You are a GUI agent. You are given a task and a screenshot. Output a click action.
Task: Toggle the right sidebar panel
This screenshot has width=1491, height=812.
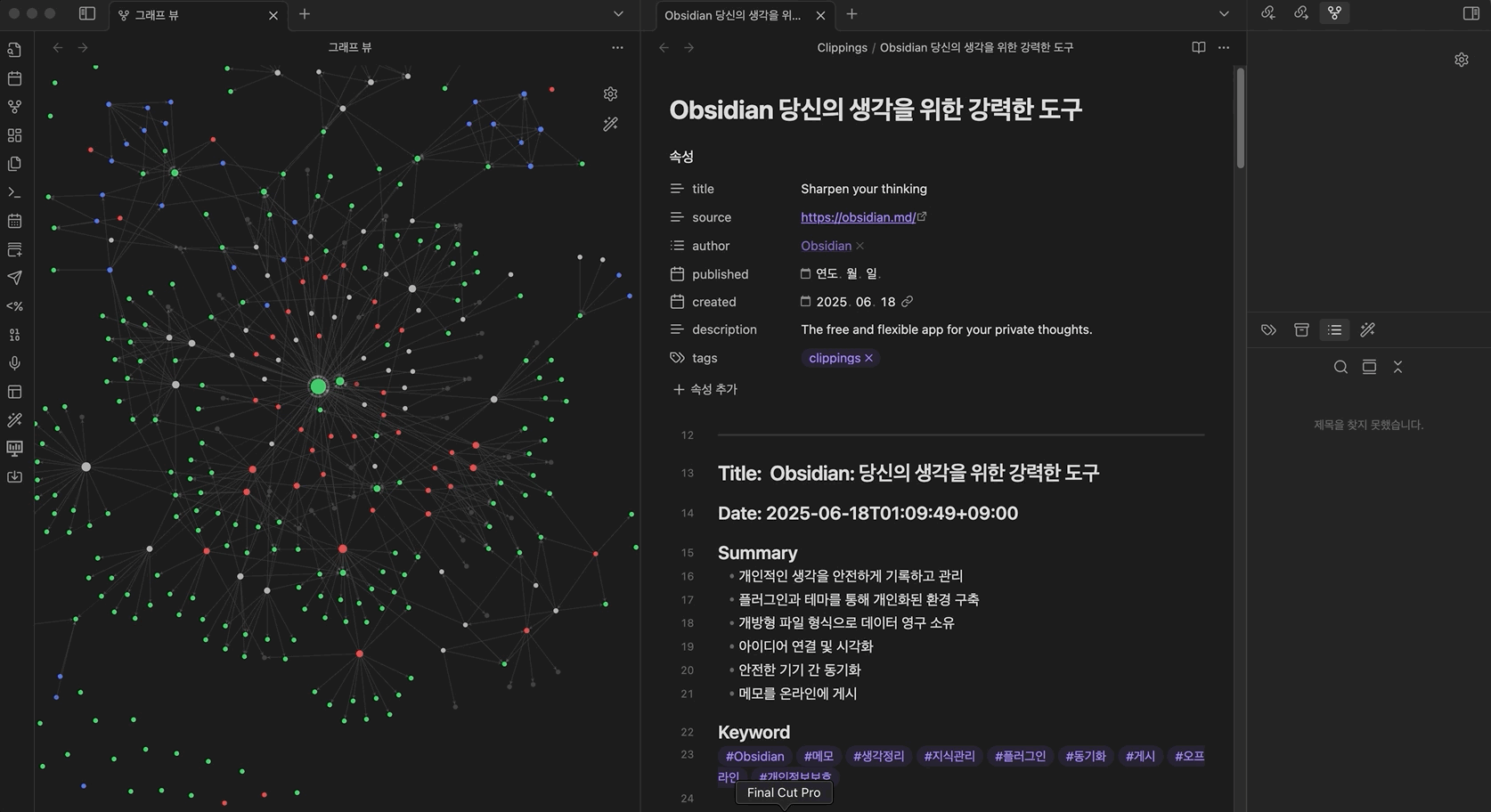point(1471,13)
